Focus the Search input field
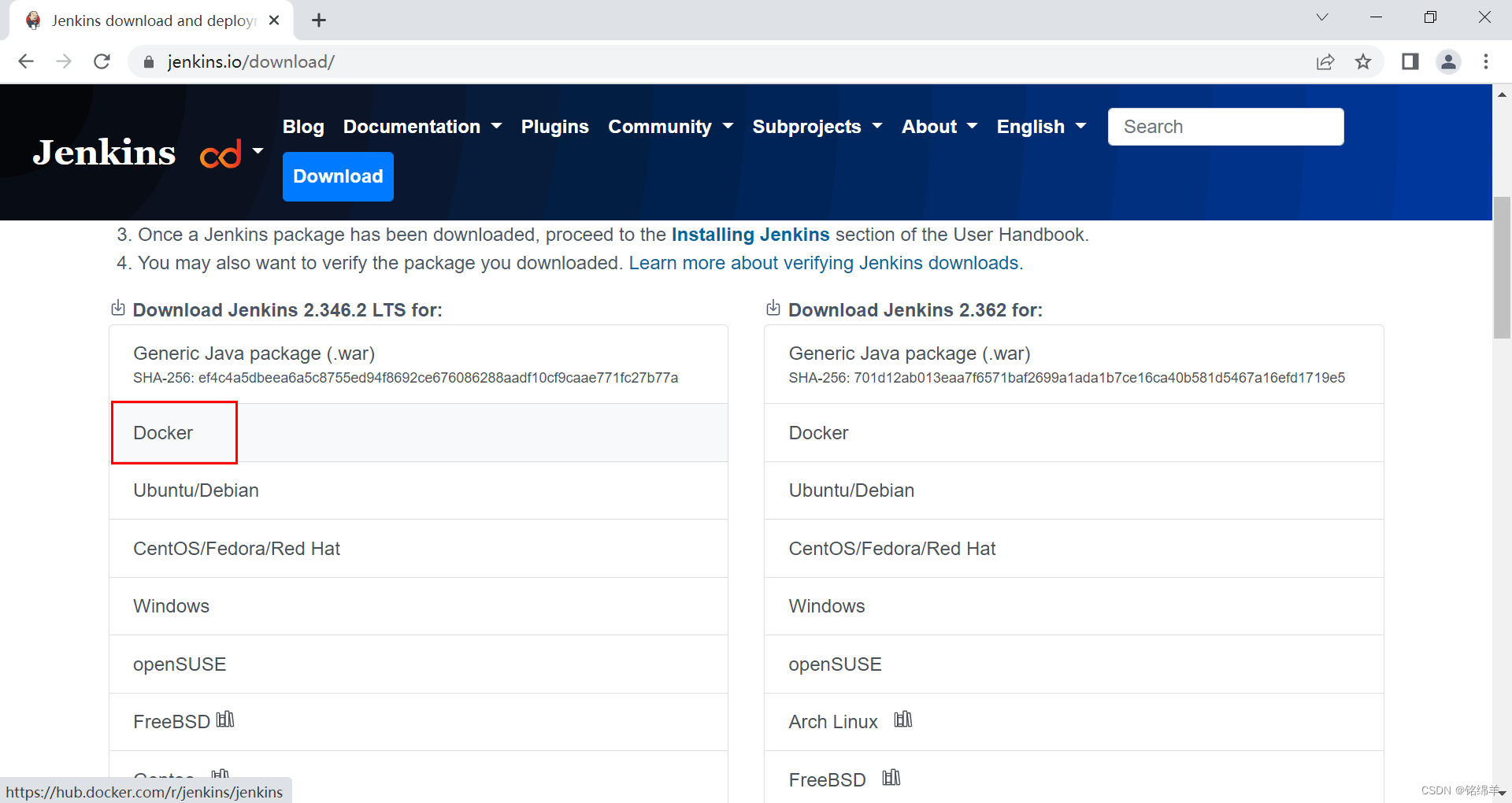The height and width of the screenshot is (803, 1512). pyautogui.click(x=1225, y=127)
